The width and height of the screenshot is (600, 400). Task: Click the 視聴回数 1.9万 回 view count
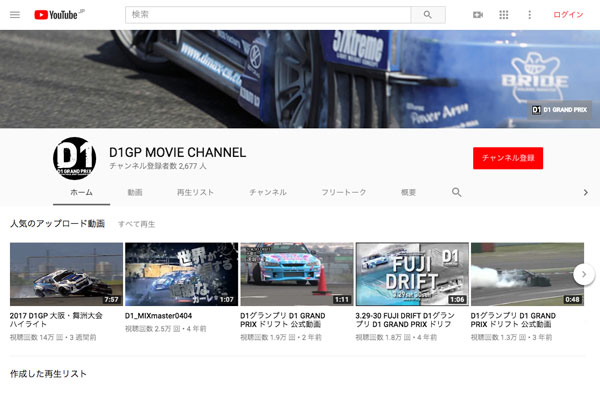coord(268,338)
